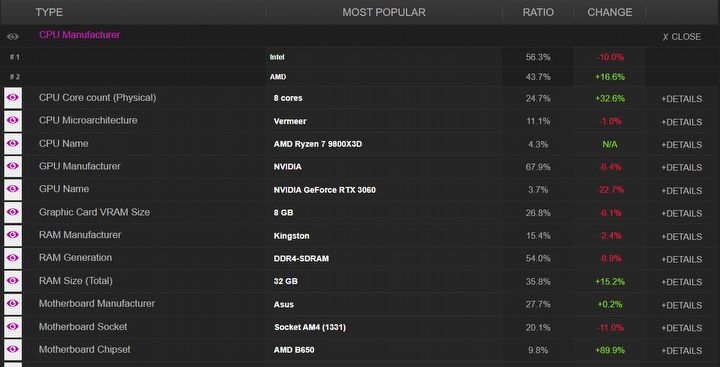This screenshot has width=720, height=367.
Task: Toggle eye icon for CPU Core count row
Action: pos(13,97)
